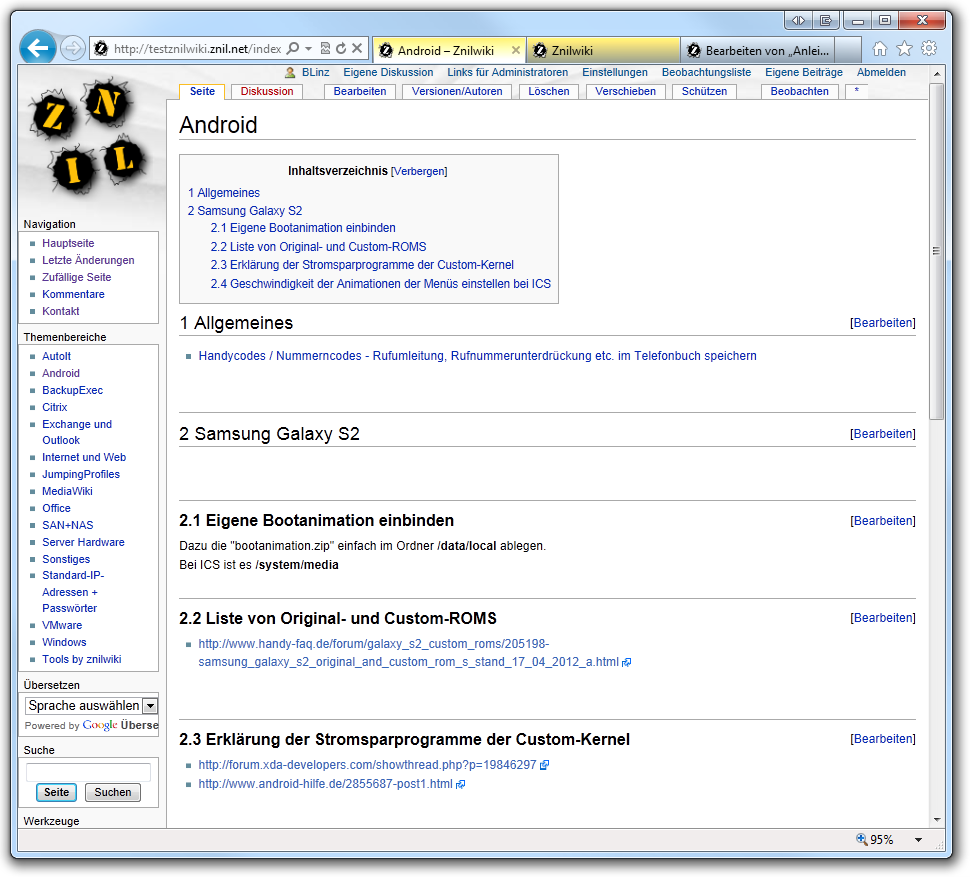This screenshot has height=877, width=970.
Task: Click the page's vertical scrollbar thumb
Action: pyautogui.click(x=937, y=250)
